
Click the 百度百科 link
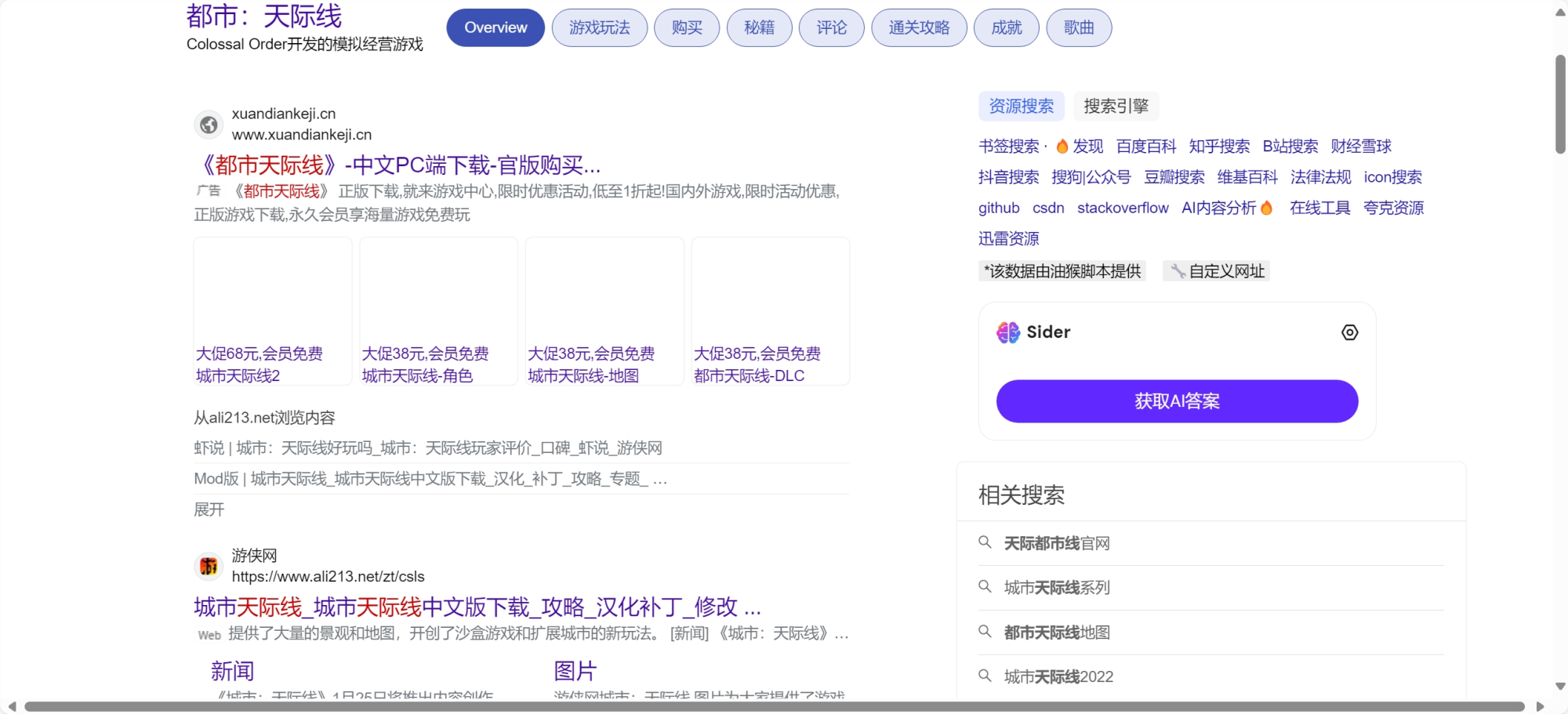pos(1146,147)
